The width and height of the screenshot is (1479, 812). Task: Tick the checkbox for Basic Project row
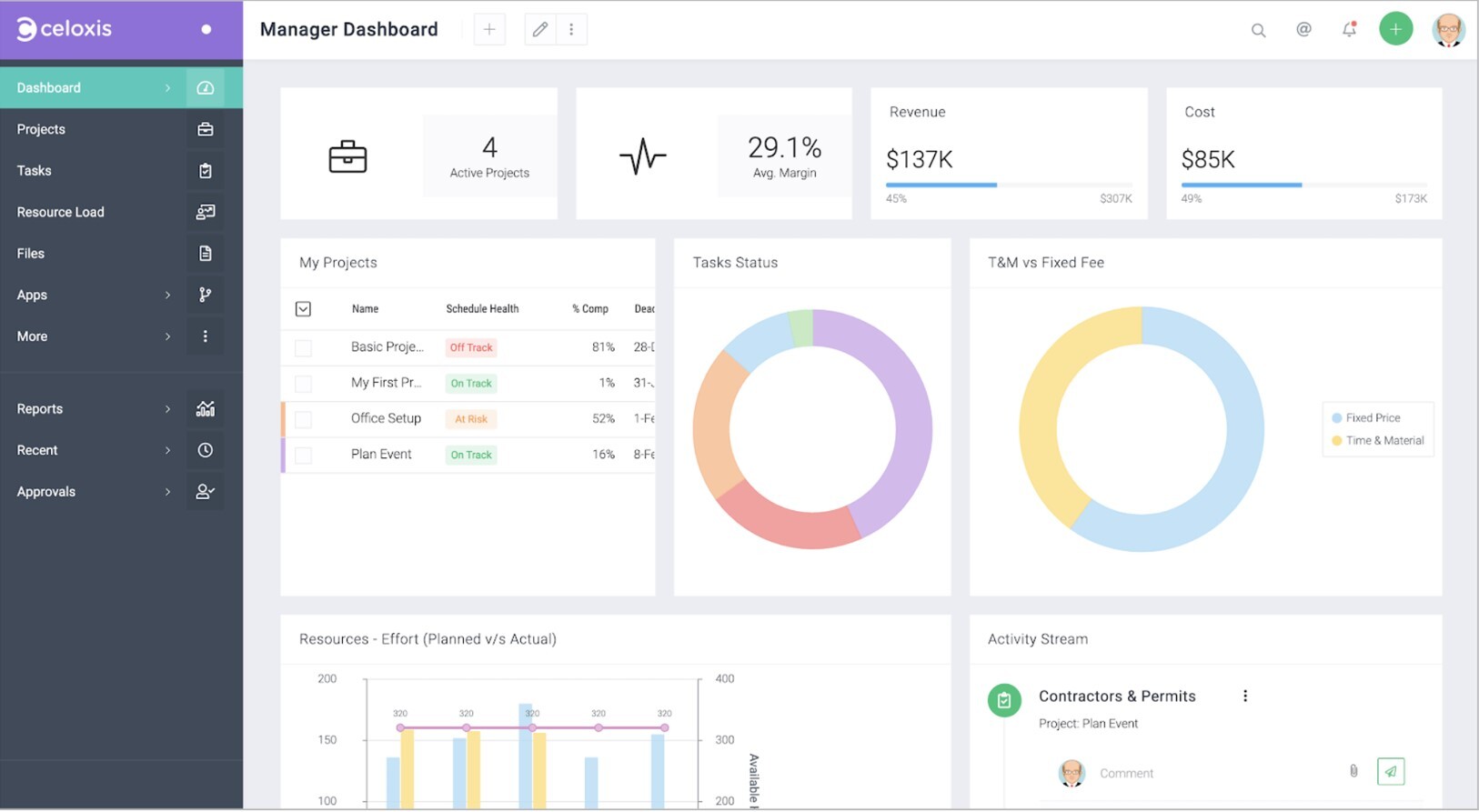pos(304,347)
